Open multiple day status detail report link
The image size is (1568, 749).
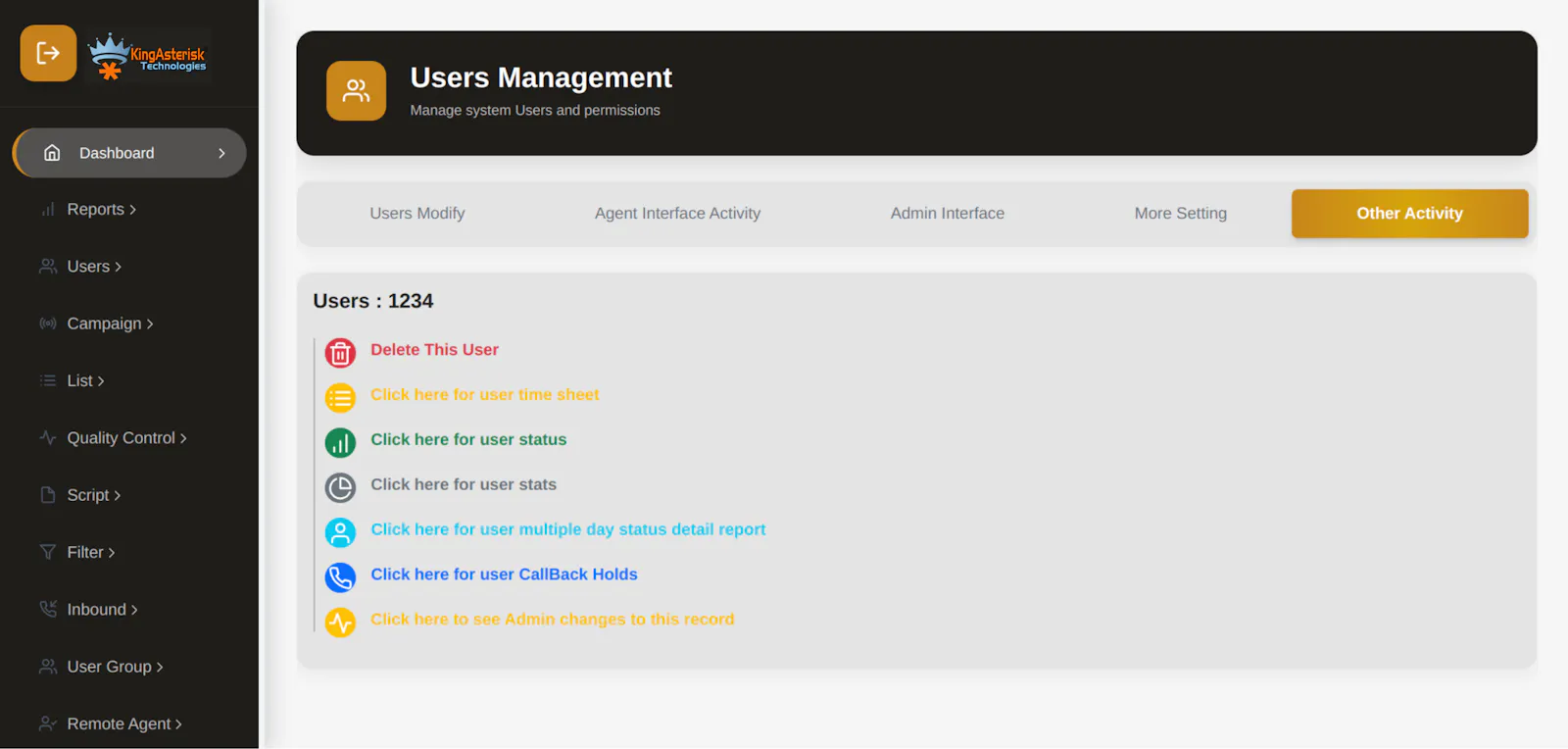pyautogui.click(x=567, y=529)
